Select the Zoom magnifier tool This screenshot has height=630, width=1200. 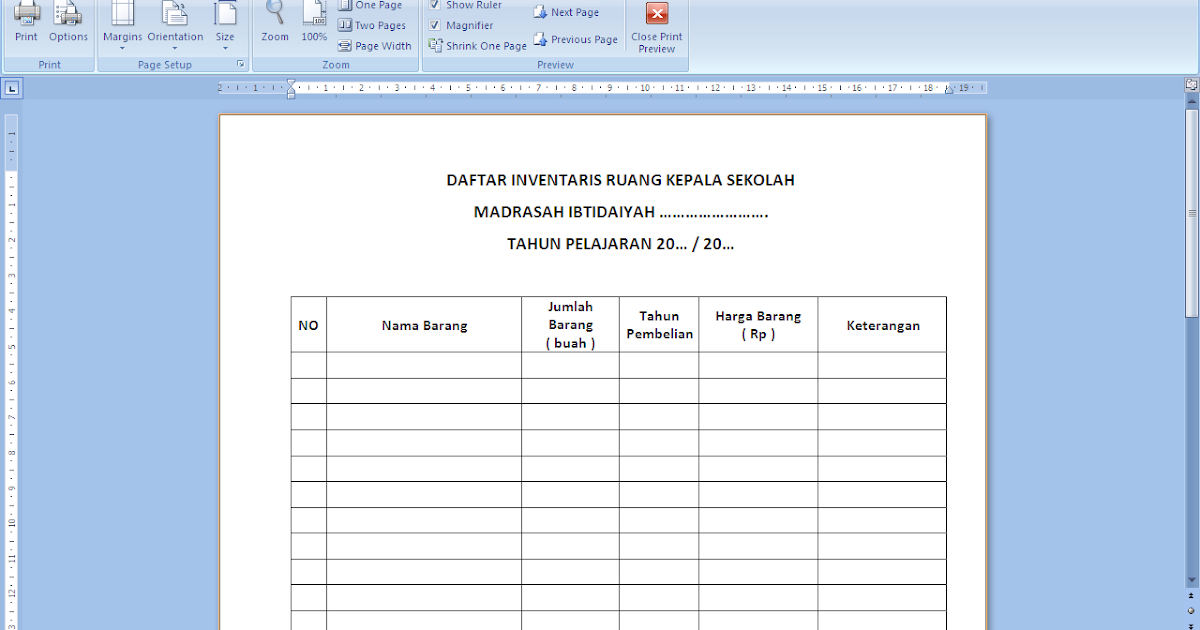[x=274, y=20]
